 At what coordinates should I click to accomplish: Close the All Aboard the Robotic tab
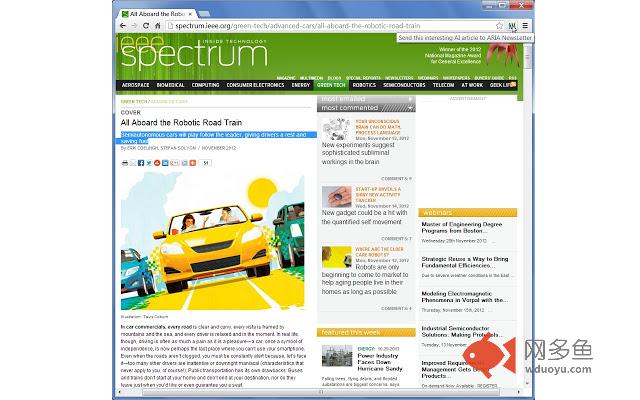(x=190, y=14)
